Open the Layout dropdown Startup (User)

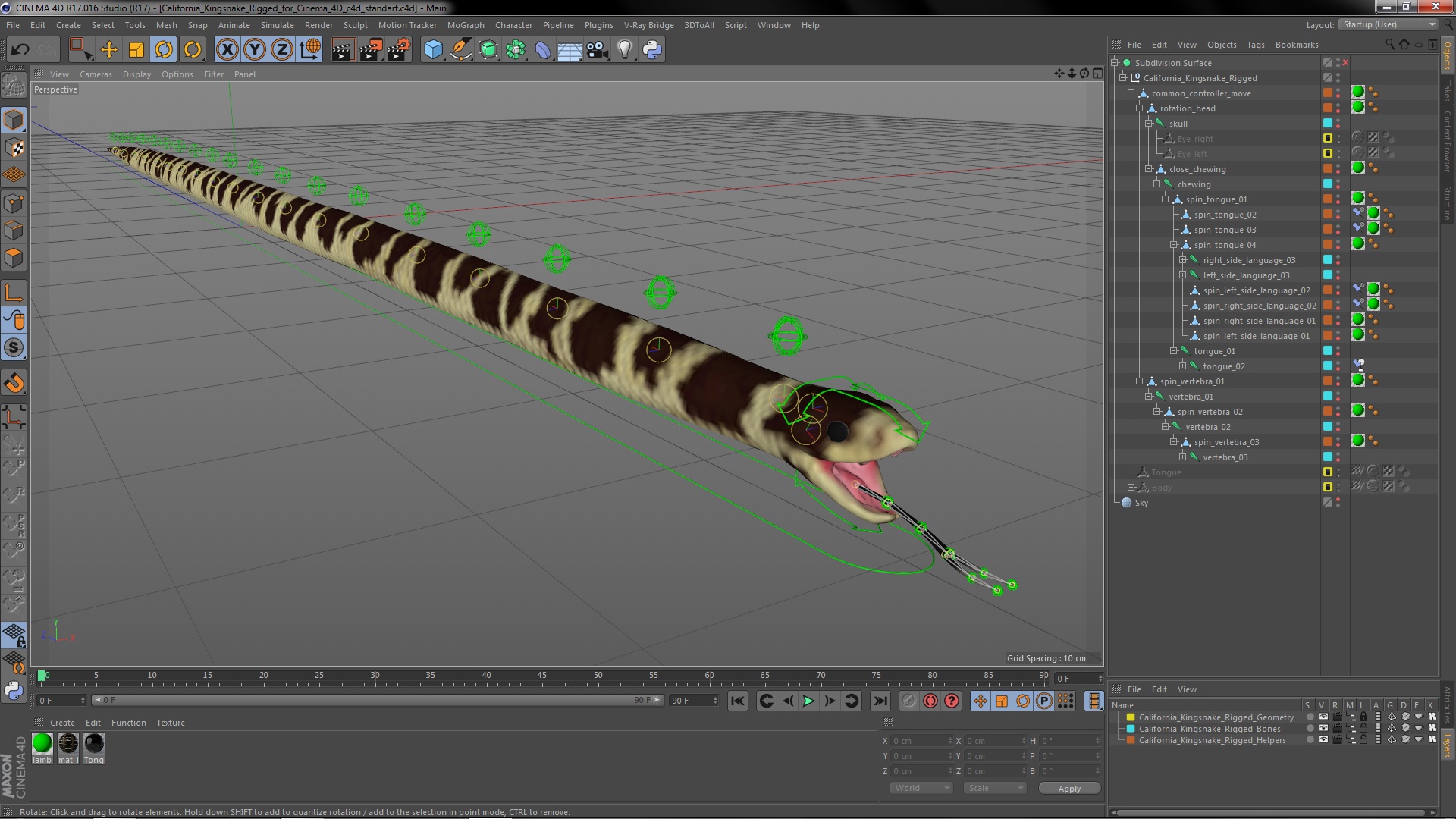coord(1387,25)
